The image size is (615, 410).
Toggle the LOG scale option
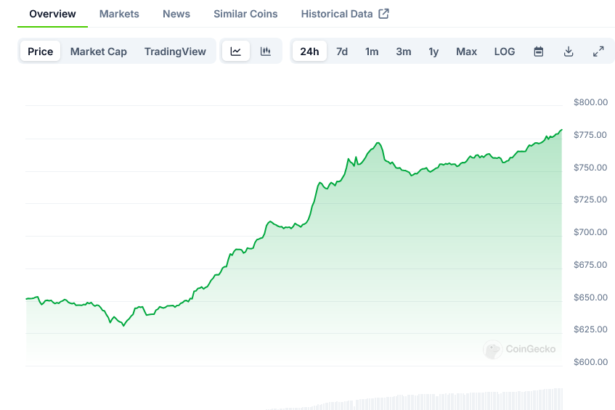click(x=504, y=51)
